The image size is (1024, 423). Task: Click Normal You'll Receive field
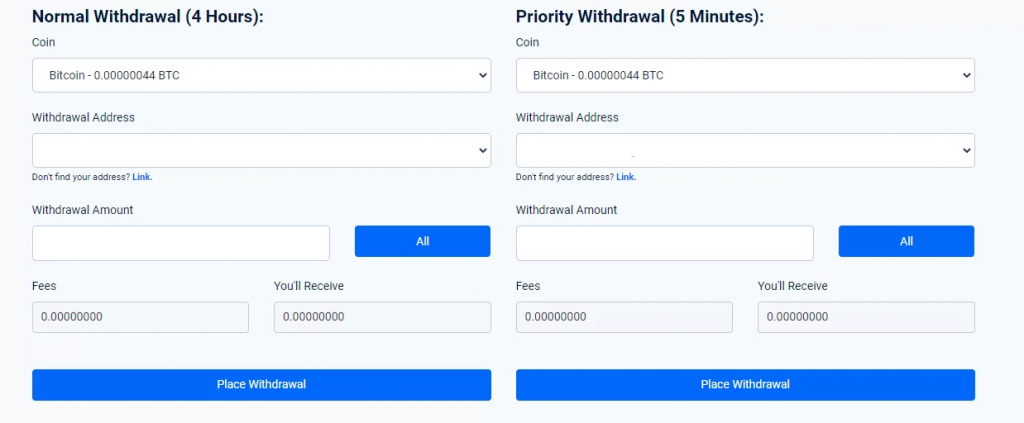pyautogui.click(x=382, y=317)
